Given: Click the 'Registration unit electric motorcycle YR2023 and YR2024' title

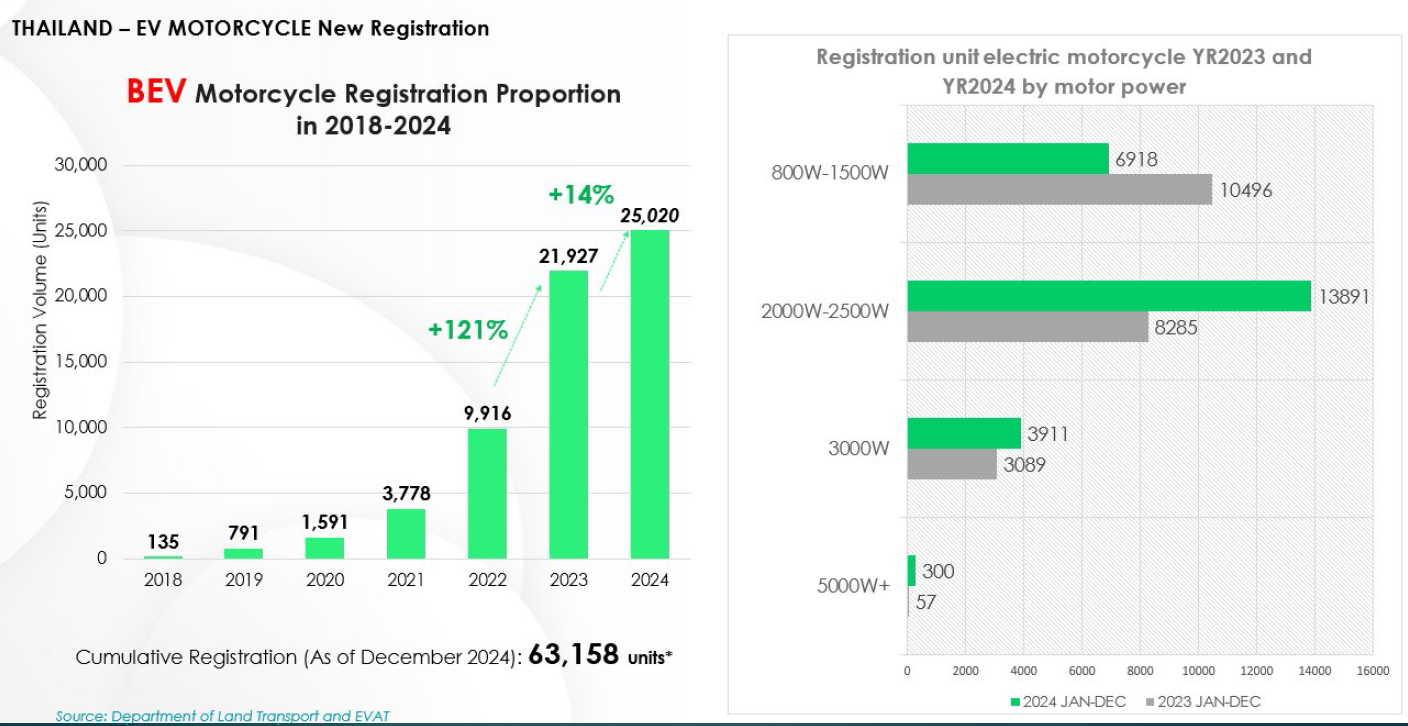Looking at the screenshot, I should click(x=1064, y=71).
